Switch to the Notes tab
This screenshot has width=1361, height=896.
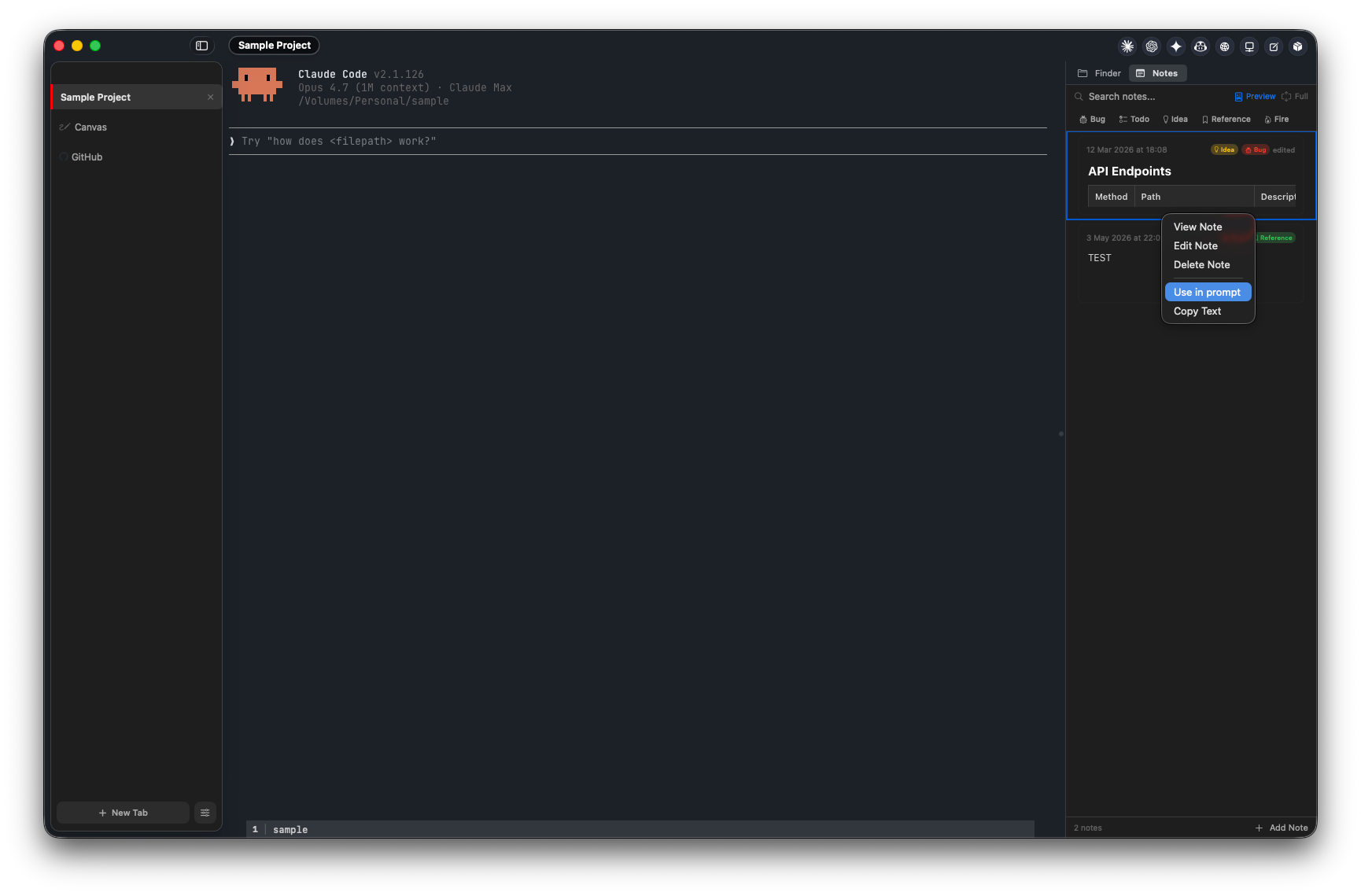[1157, 73]
